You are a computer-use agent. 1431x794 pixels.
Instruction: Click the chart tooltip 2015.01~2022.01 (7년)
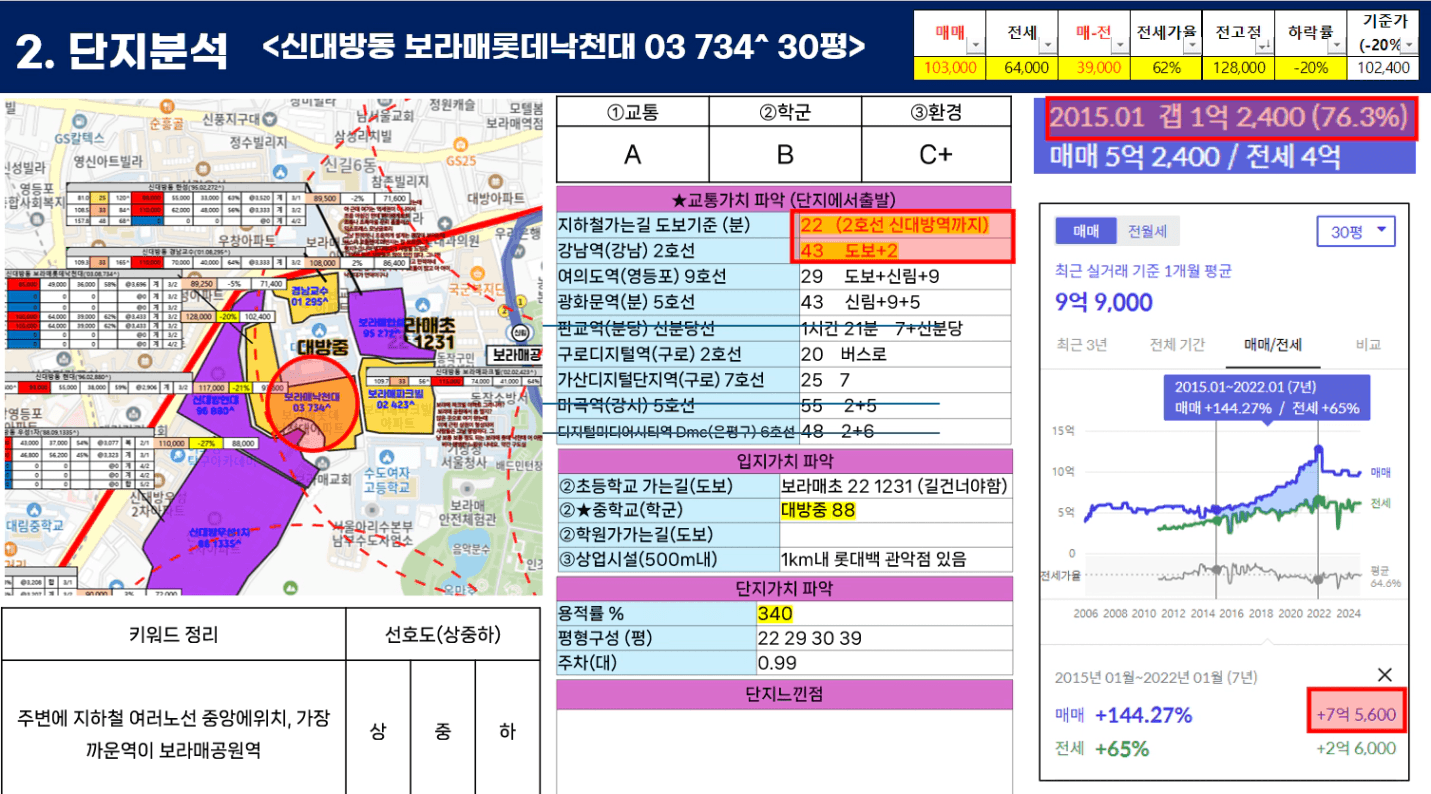coord(1266,397)
